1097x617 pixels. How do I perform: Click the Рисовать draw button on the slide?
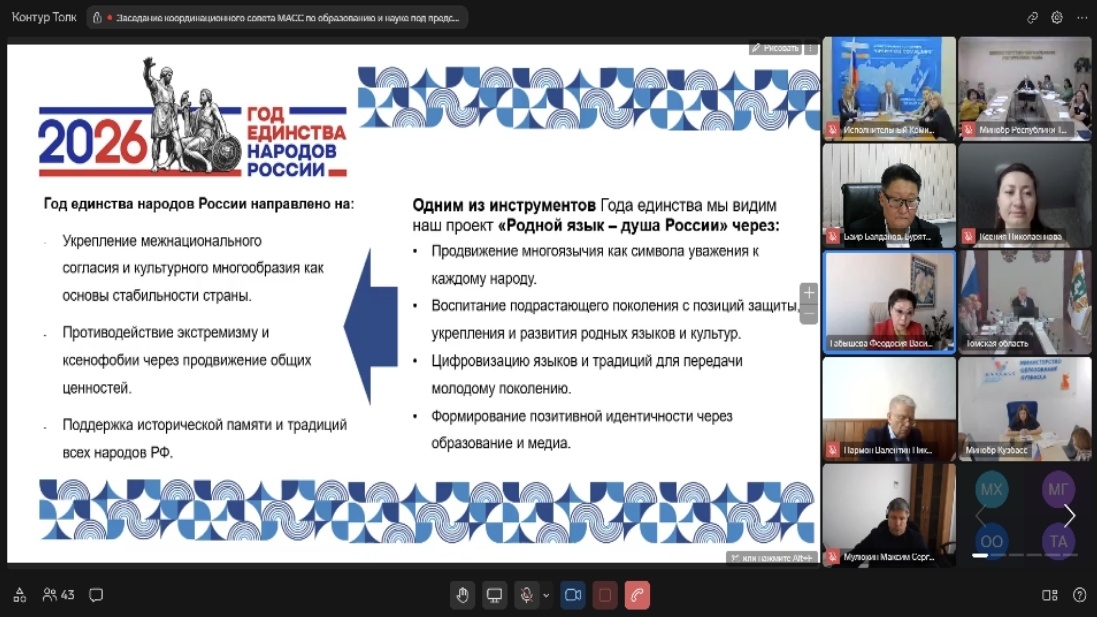click(775, 48)
